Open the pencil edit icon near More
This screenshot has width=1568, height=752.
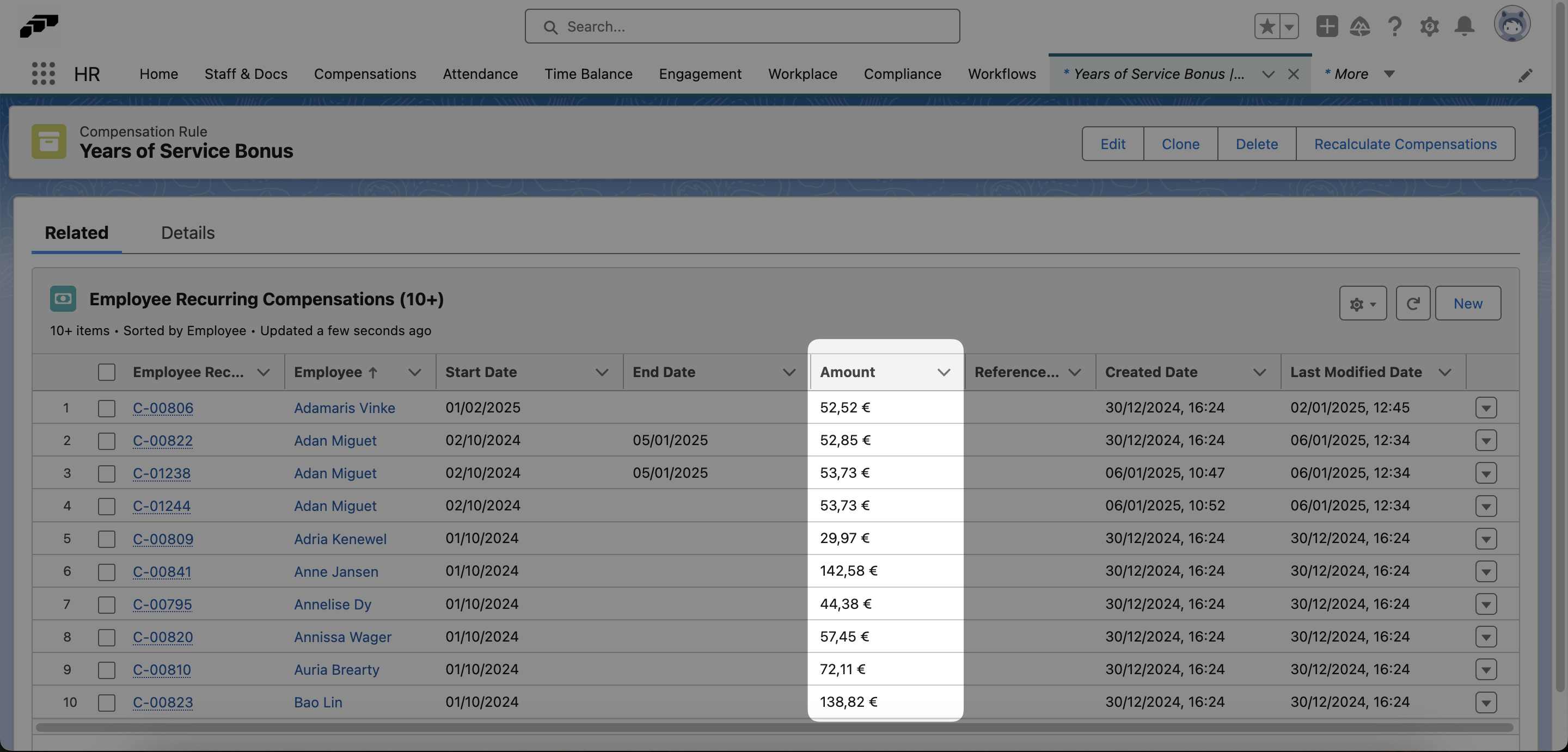(x=1526, y=76)
